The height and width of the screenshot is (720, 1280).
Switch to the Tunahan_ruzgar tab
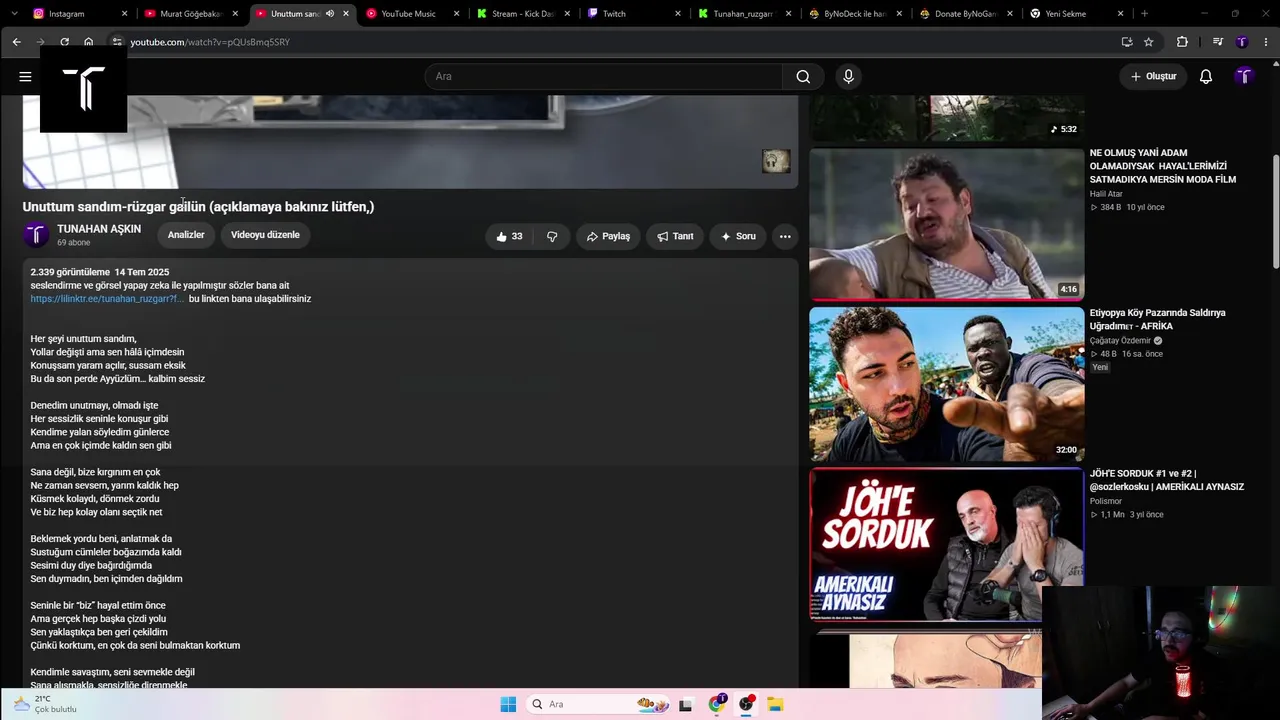pos(742,14)
